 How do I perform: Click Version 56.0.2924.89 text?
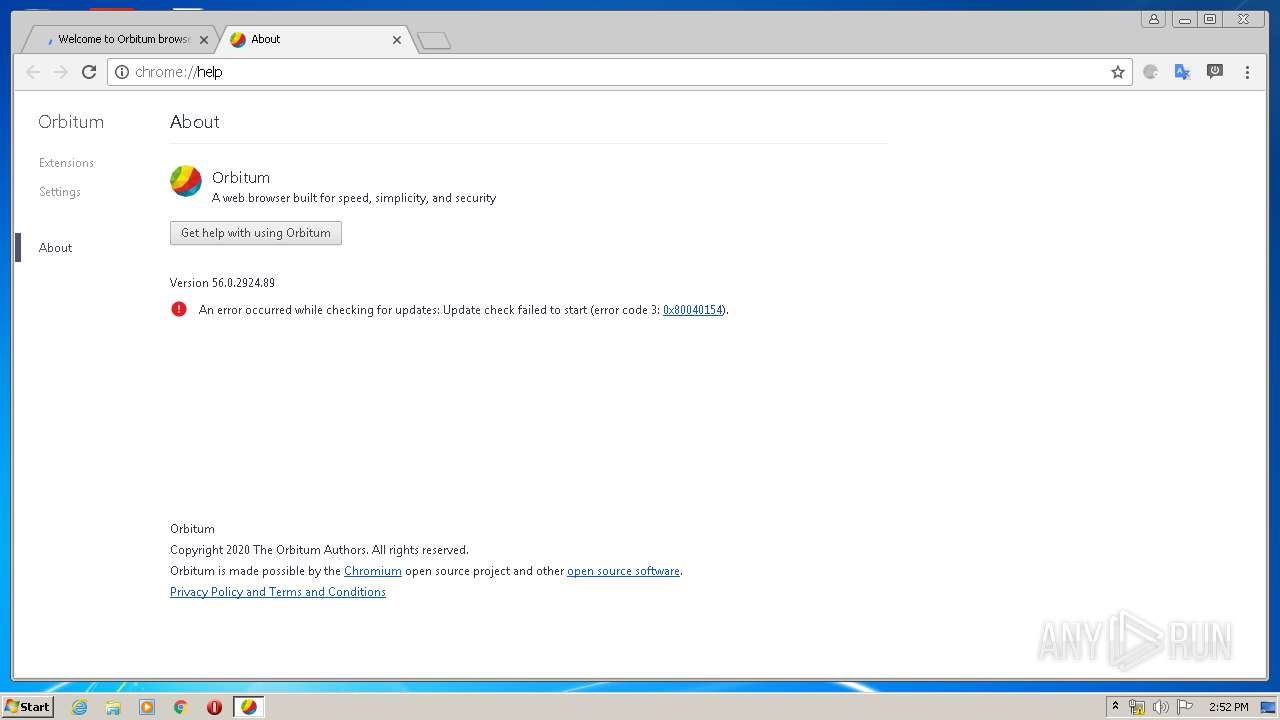coord(222,283)
